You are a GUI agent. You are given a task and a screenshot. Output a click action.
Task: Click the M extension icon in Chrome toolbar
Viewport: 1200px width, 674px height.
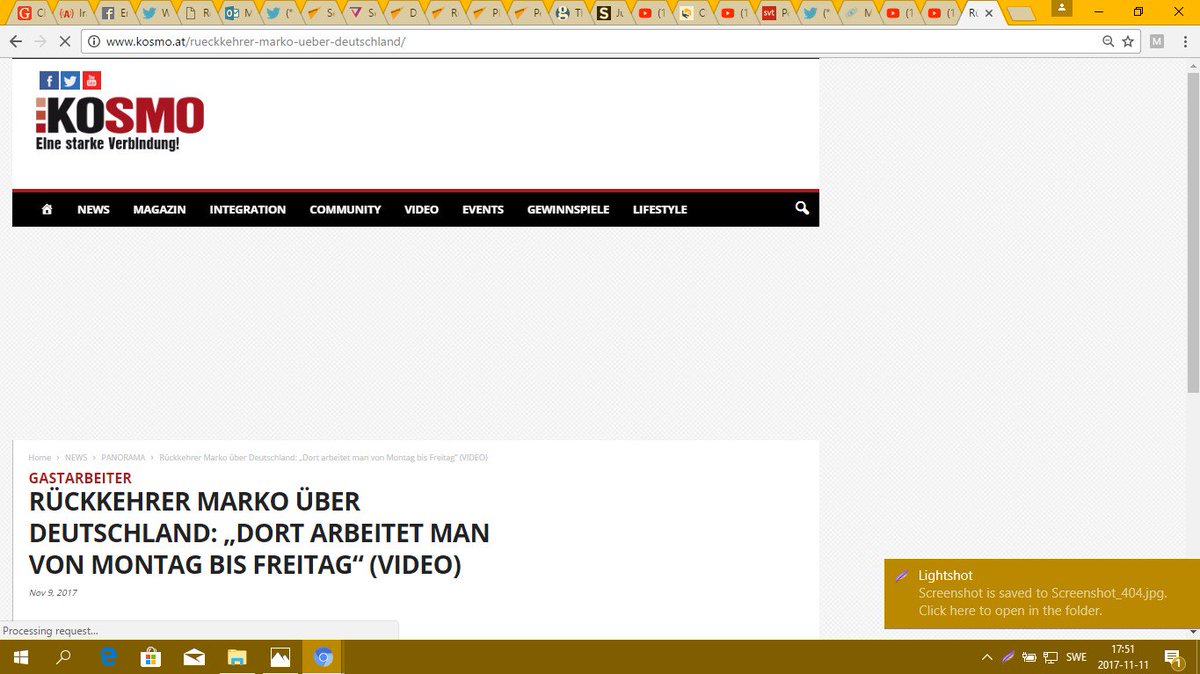click(x=1157, y=42)
